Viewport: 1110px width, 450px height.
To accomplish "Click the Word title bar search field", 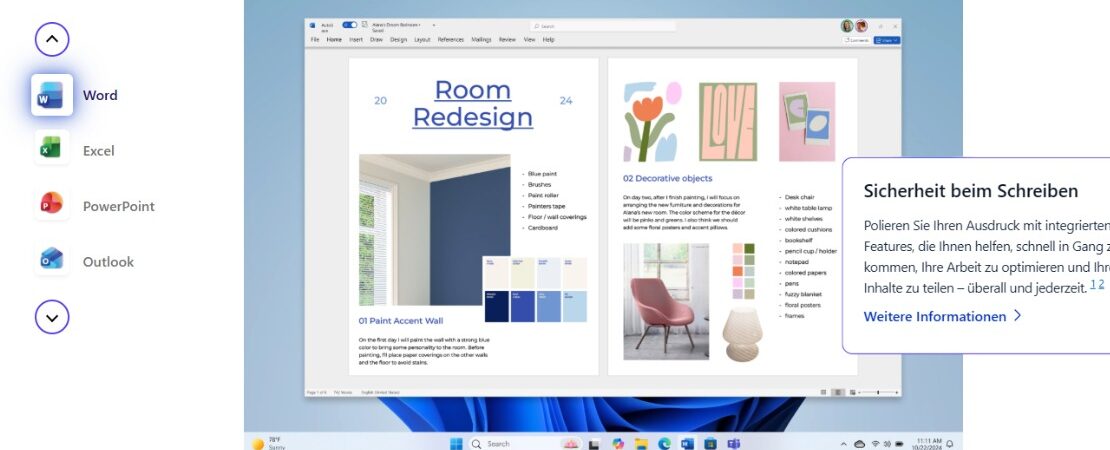I will click(602, 26).
